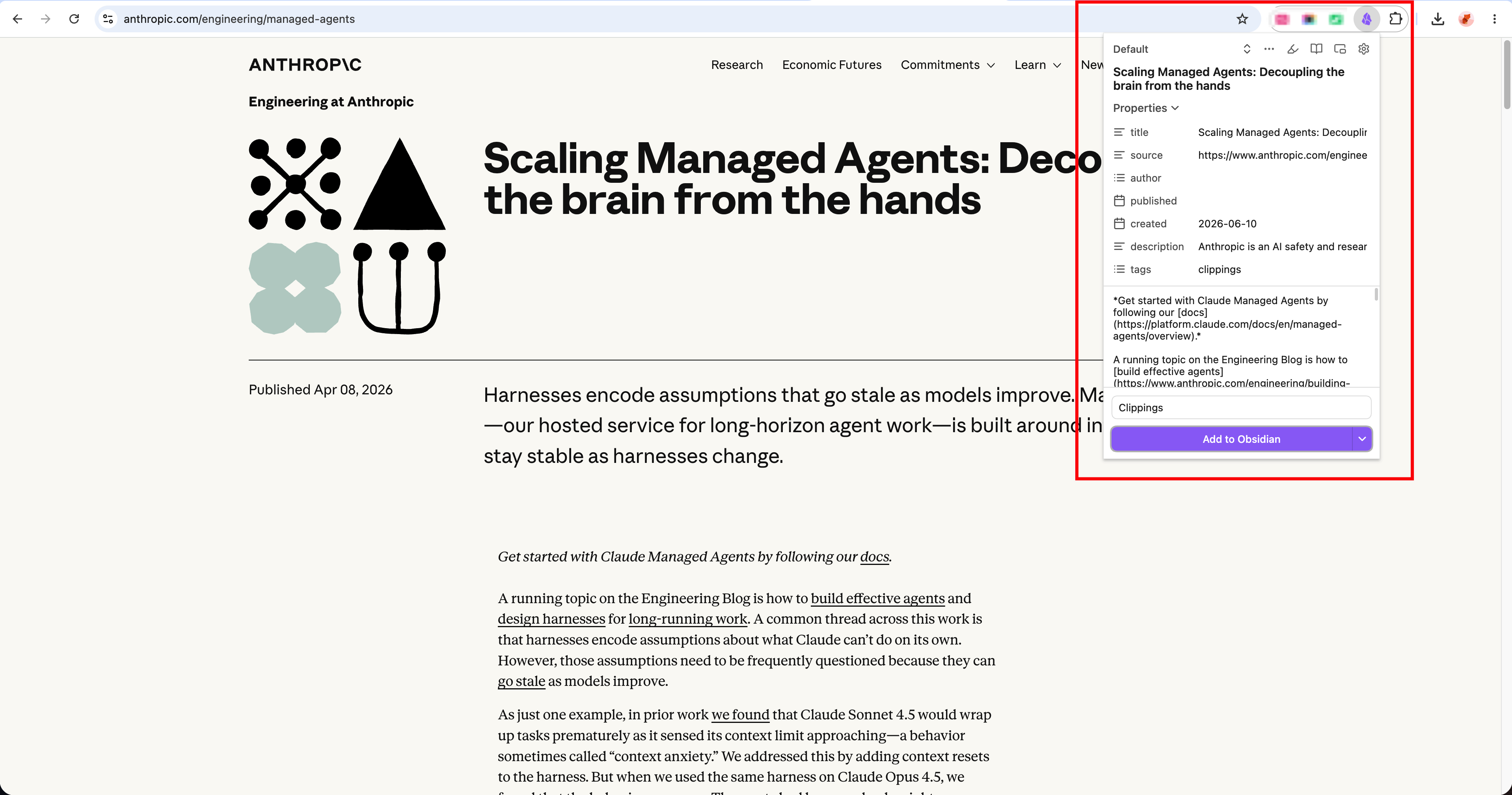Open the build effective agents link

click(x=877, y=598)
